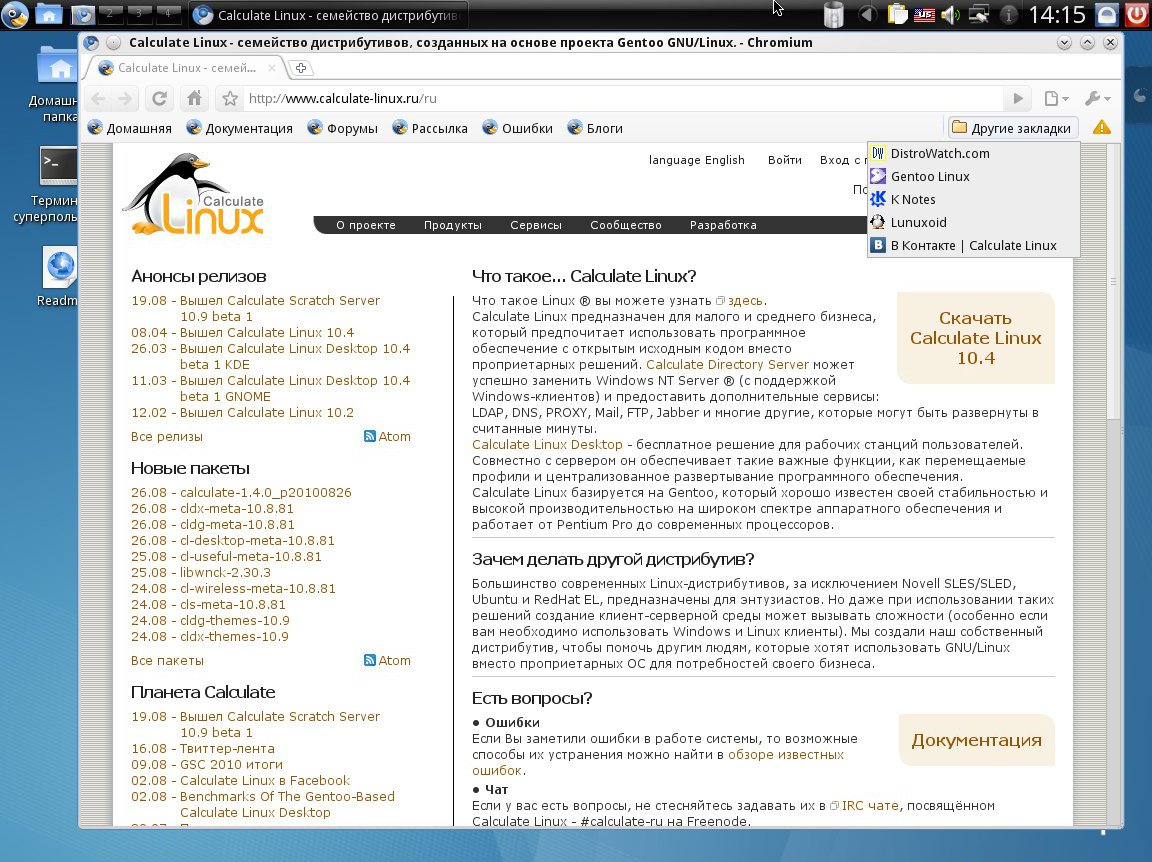Open the Все релизы link
This screenshot has height=862, width=1152.
point(166,436)
